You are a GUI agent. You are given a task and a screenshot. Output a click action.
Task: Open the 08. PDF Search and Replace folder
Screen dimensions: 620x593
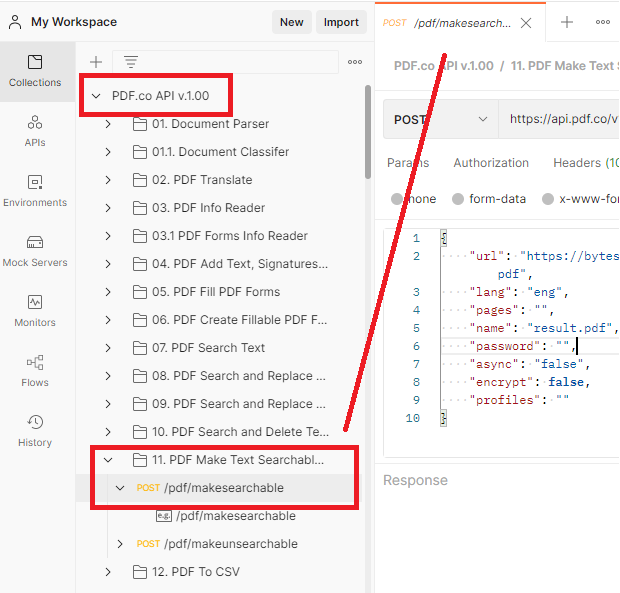tap(239, 376)
